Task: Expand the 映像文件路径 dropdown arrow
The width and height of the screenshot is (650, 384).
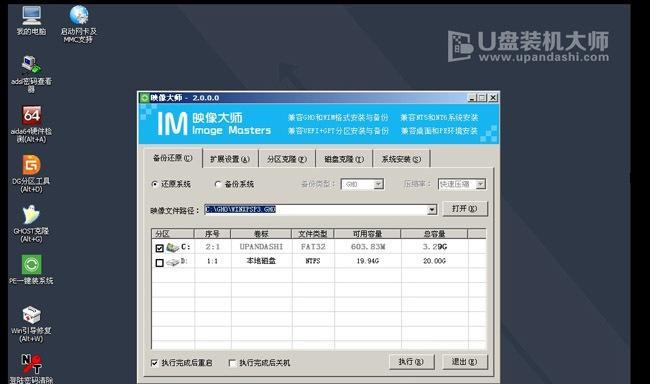Action: [x=432, y=210]
